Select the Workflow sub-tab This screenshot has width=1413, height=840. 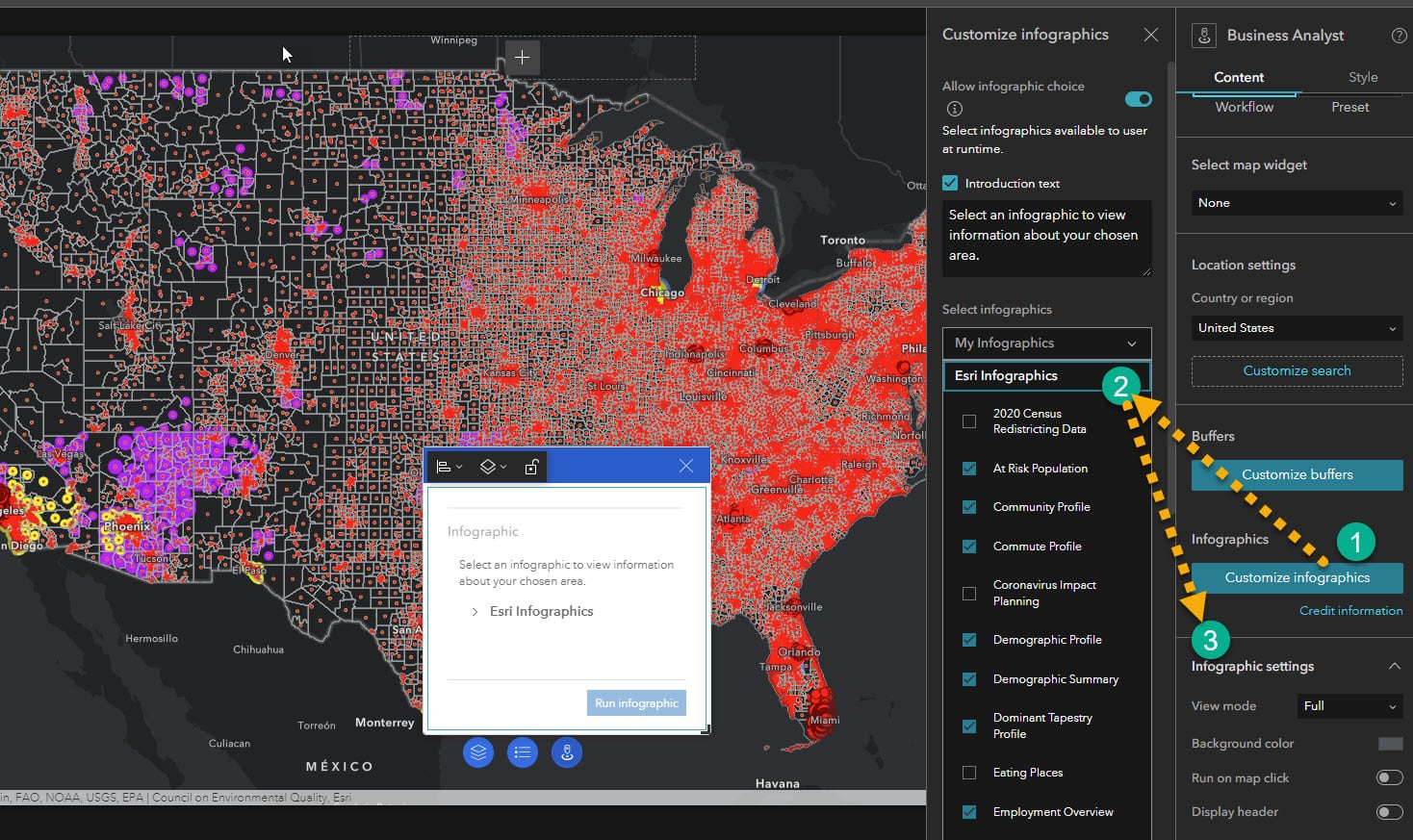[1245, 107]
